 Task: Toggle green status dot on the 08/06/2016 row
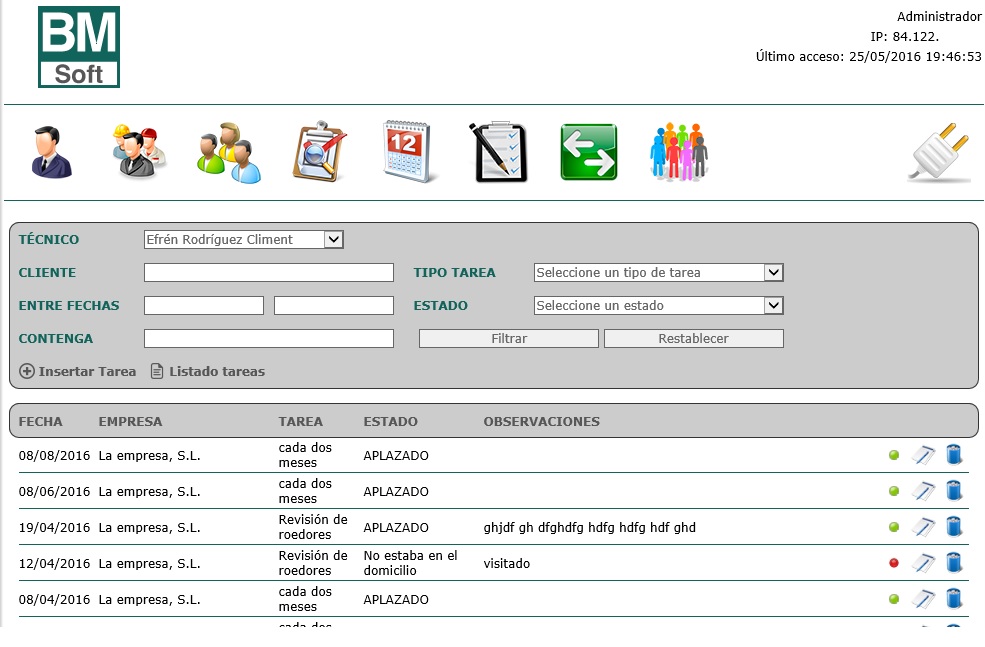pyautogui.click(x=894, y=491)
